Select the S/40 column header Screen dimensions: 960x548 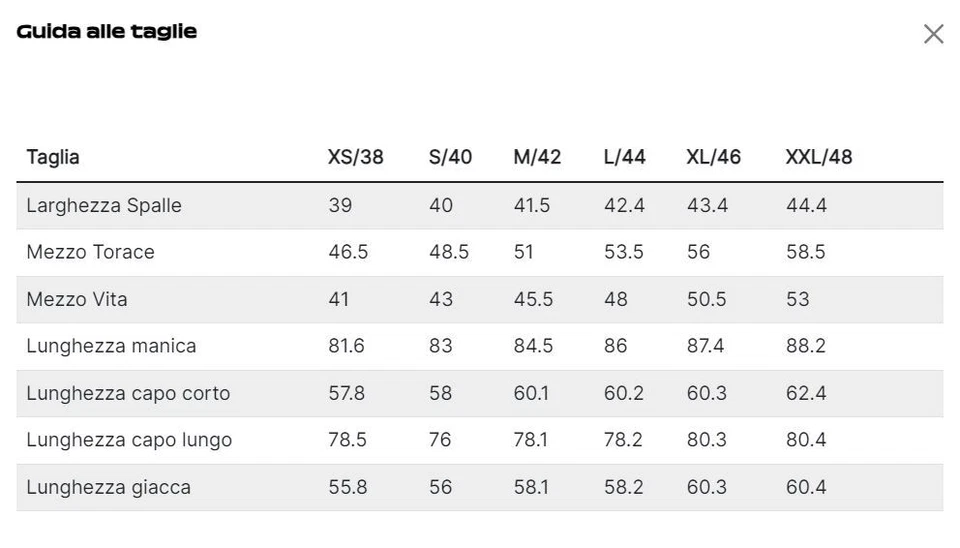[x=450, y=157]
